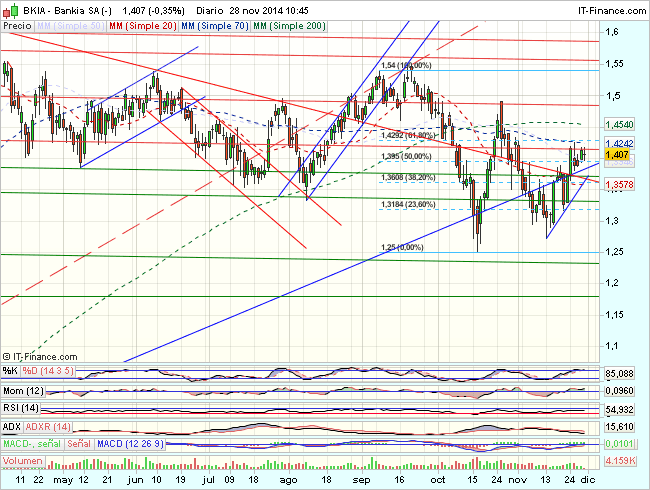Image resolution: width=650 pixels, height=490 pixels.
Task: Click the green 1,4540 price tag
Action: (620, 124)
